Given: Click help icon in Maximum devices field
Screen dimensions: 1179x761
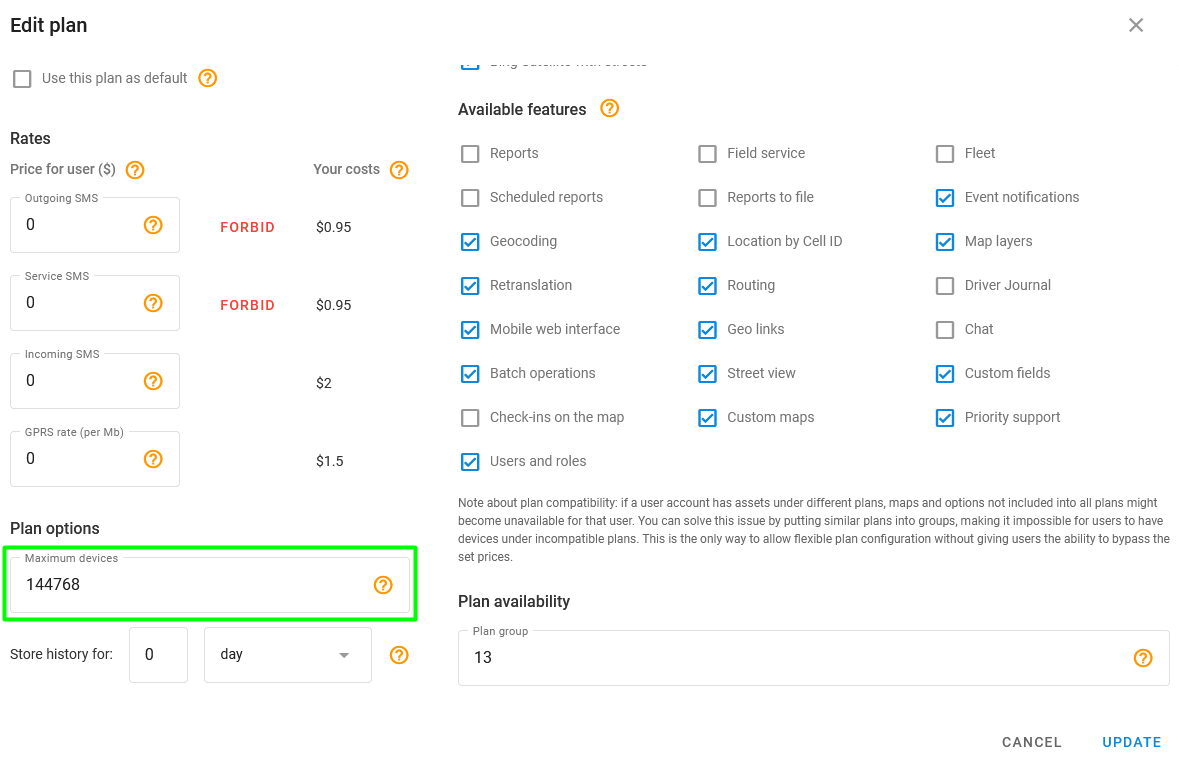Looking at the screenshot, I should (x=383, y=585).
